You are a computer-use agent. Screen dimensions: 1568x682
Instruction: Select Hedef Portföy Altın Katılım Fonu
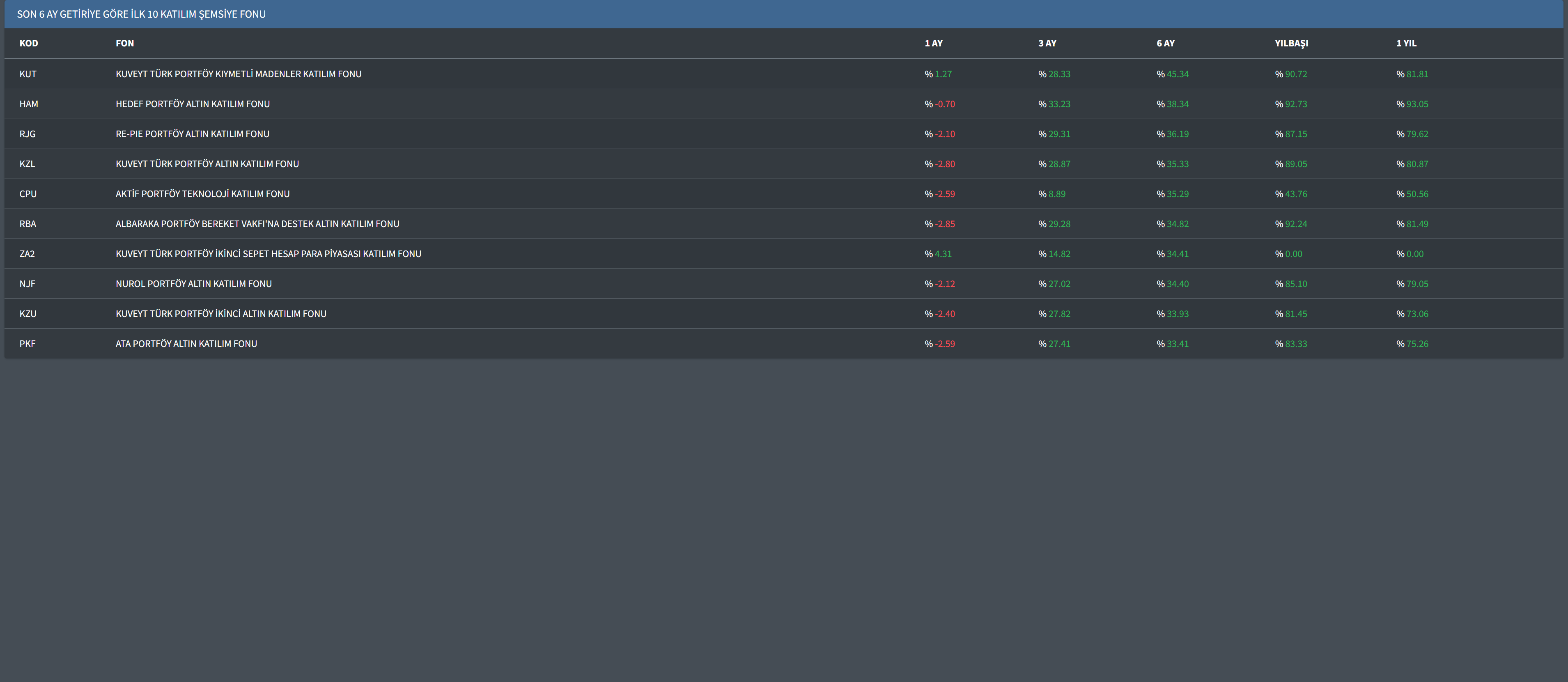[x=192, y=104]
